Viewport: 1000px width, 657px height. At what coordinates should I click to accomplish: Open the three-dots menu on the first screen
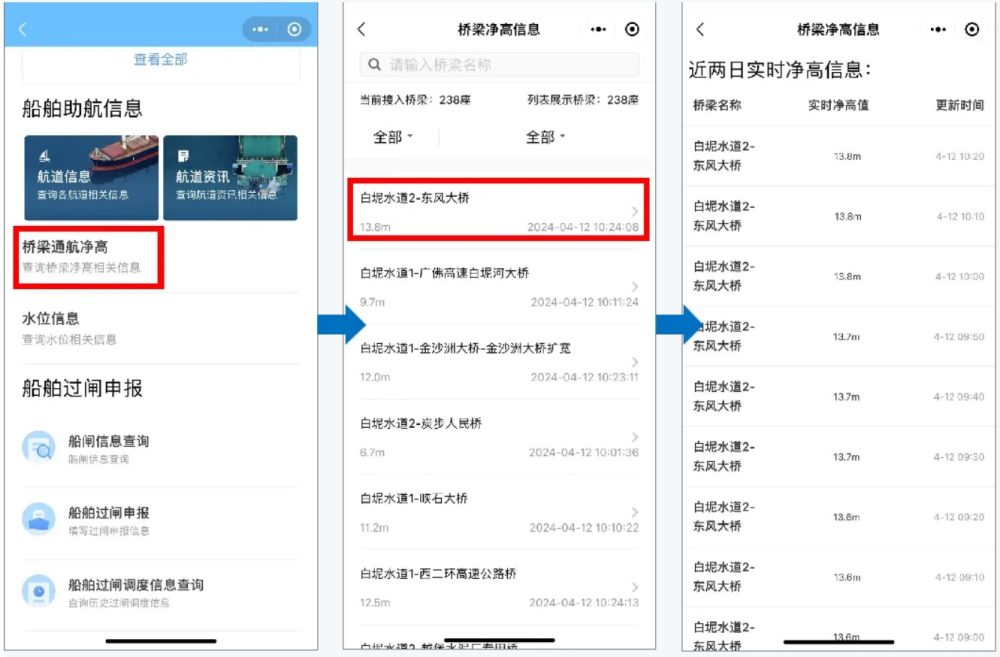[x=260, y=29]
